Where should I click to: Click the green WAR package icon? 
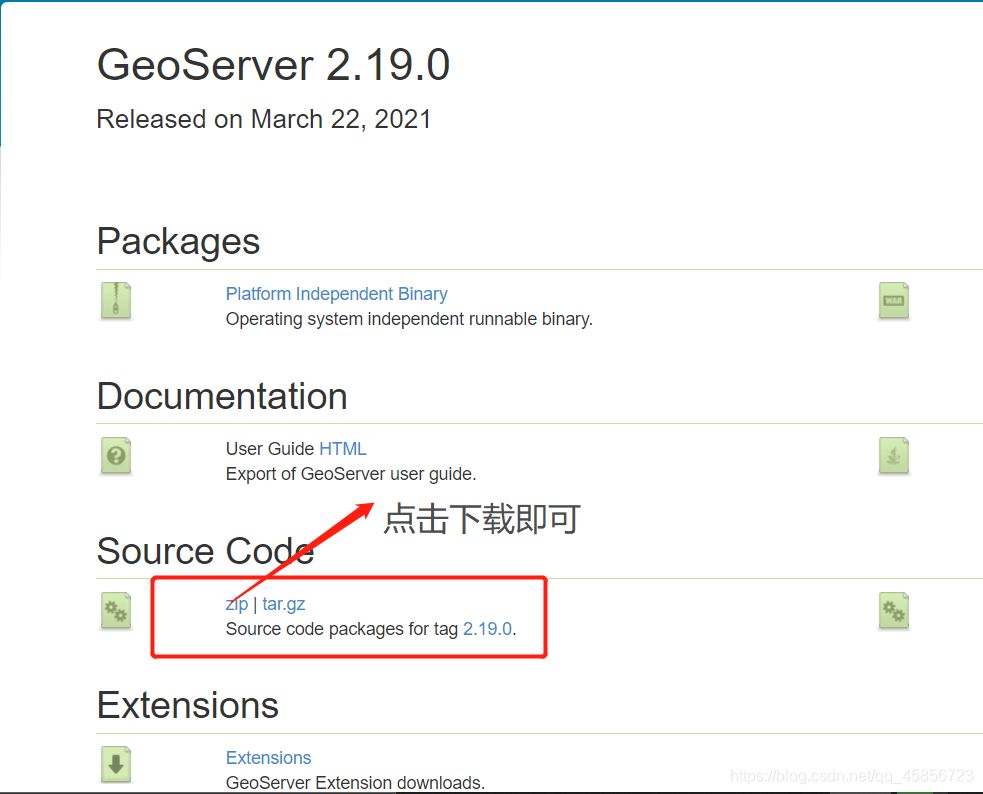click(893, 300)
